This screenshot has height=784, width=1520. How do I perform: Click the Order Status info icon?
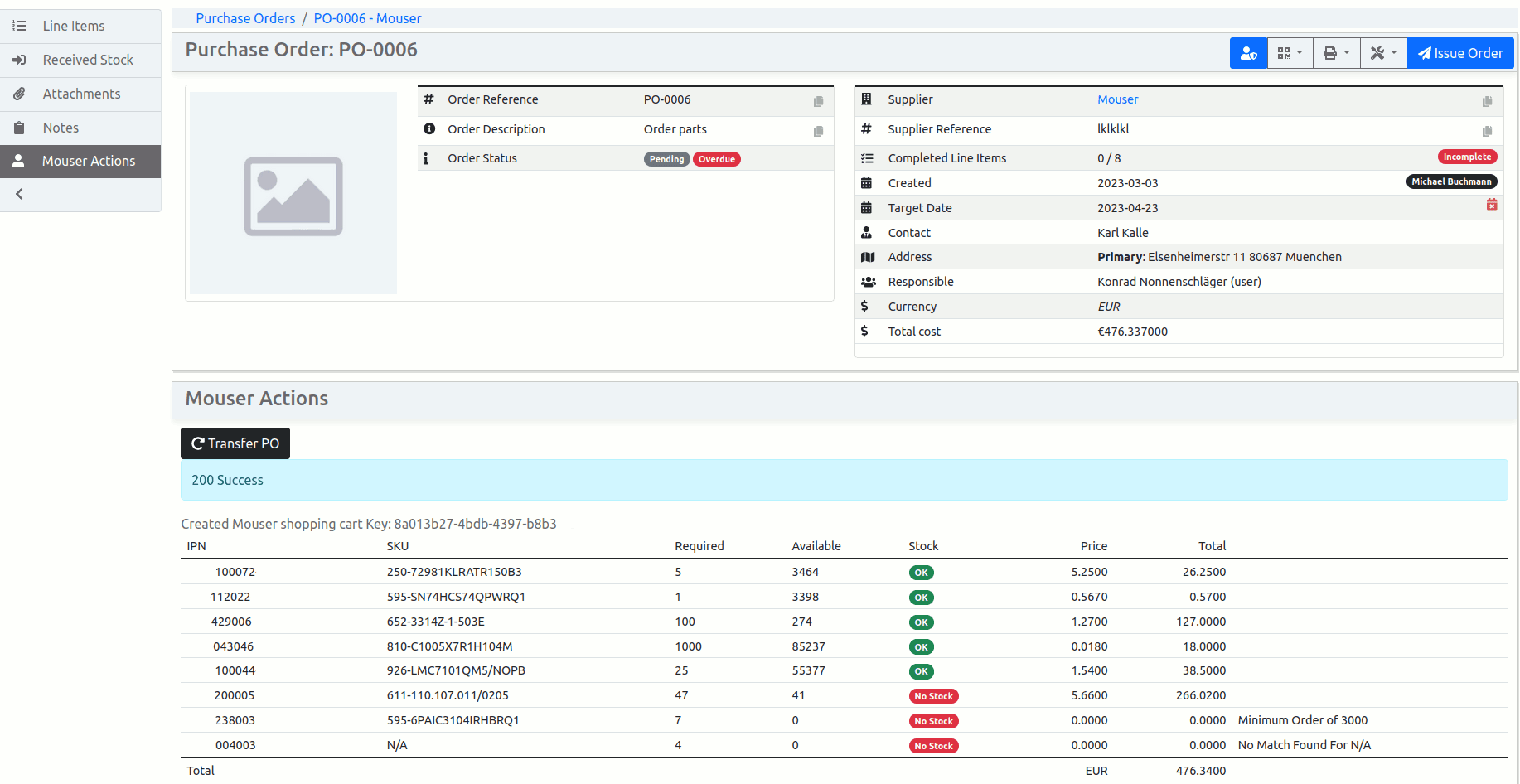(x=426, y=158)
